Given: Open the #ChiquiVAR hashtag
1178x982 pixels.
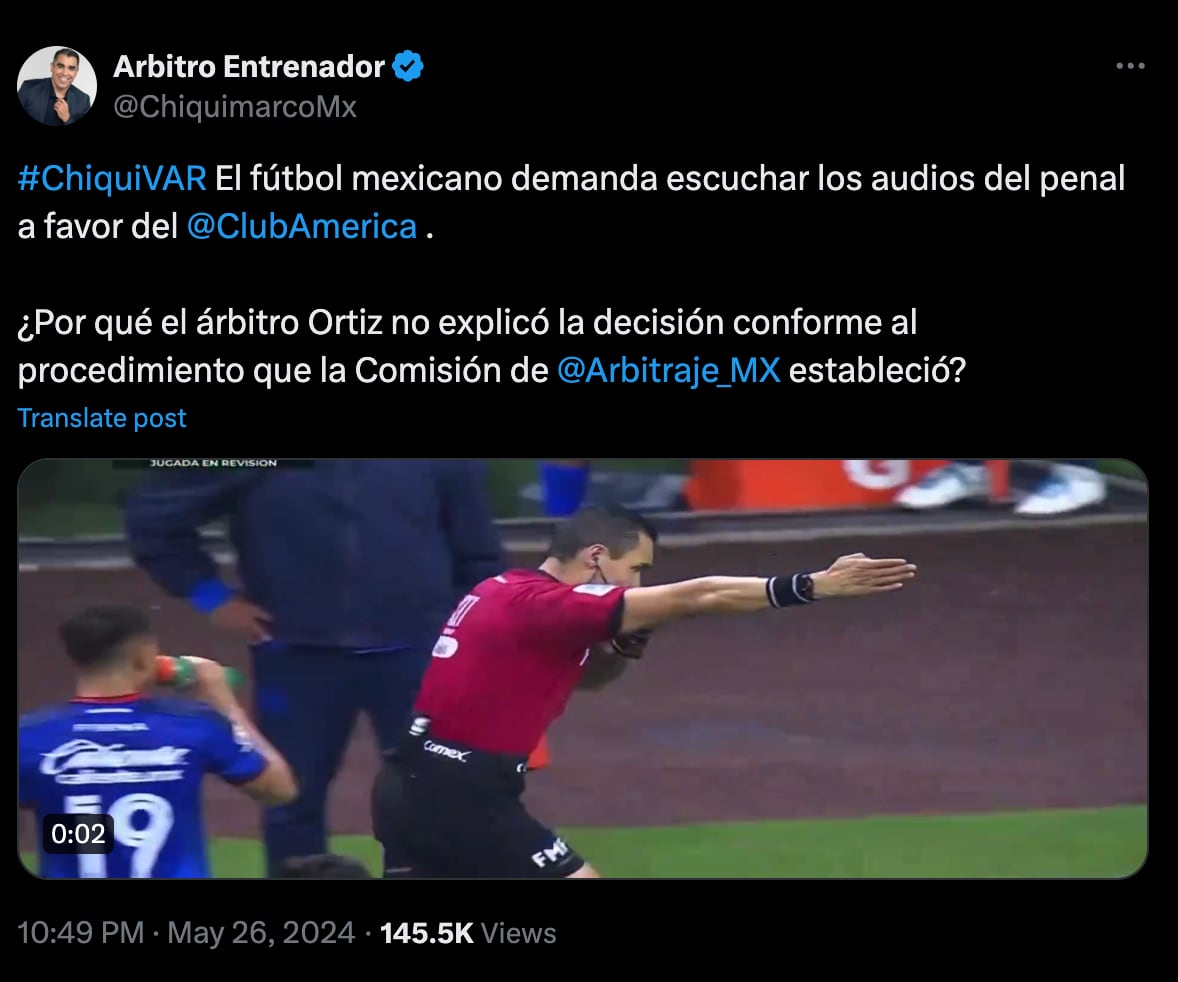Looking at the screenshot, I should (112, 179).
